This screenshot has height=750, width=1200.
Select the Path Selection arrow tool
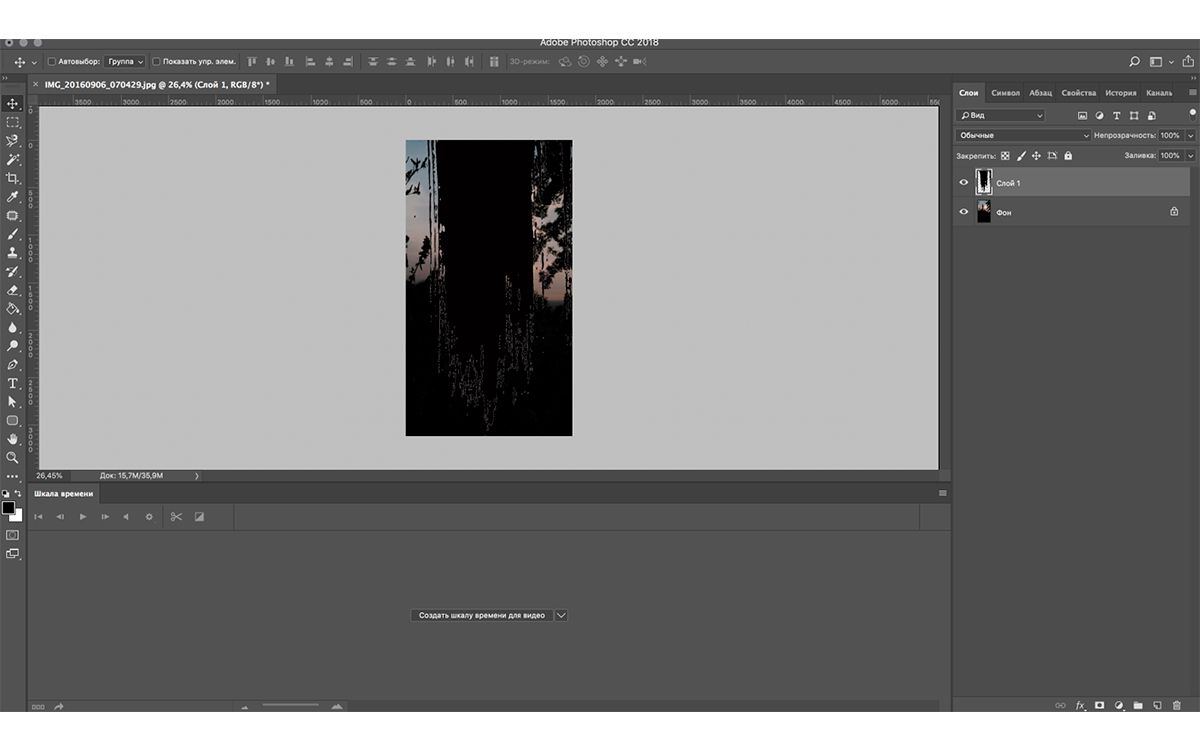coord(13,402)
